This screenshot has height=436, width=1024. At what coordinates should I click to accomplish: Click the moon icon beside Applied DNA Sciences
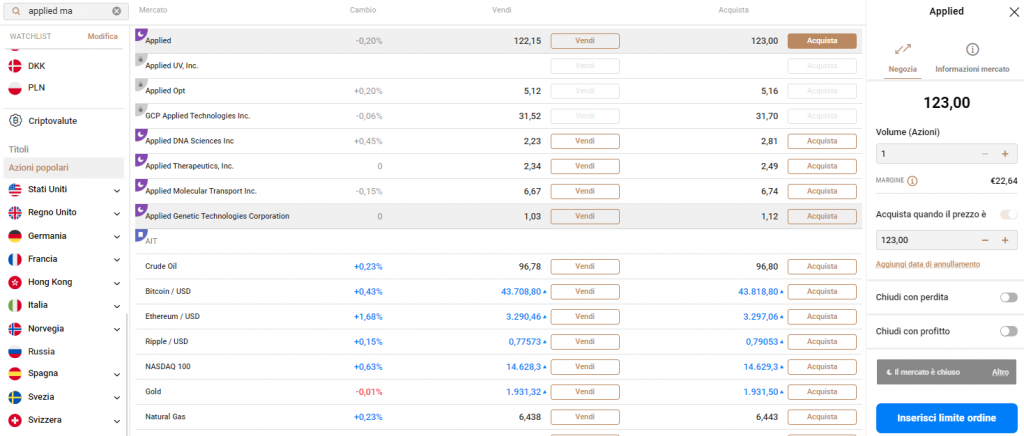click(x=140, y=134)
